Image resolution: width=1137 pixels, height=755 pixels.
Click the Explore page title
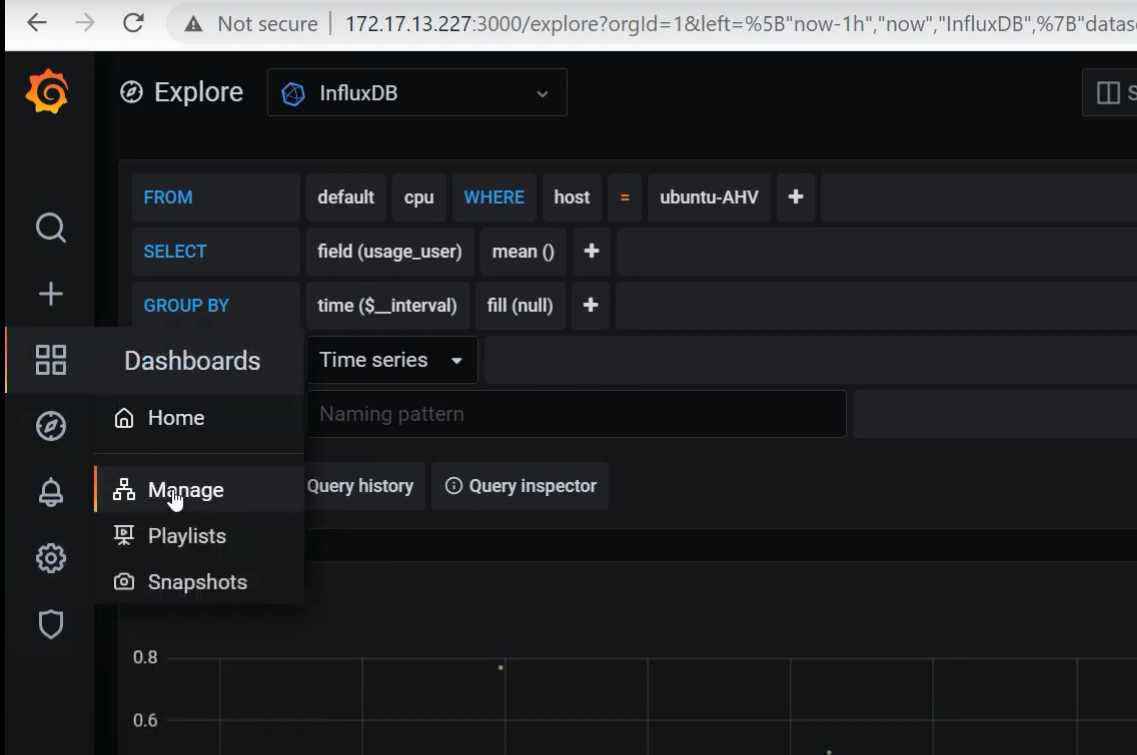click(x=198, y=92)
